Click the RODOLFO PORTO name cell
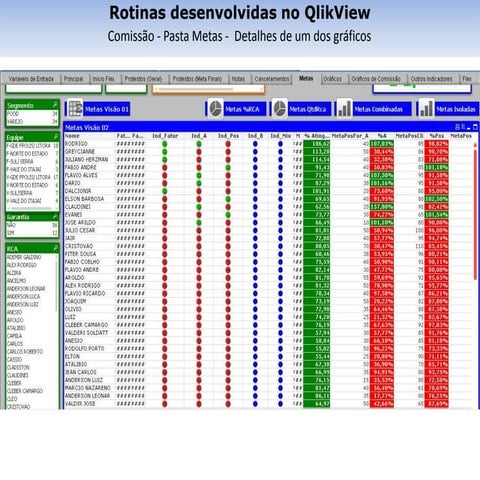480x480 pixels. 85,348
